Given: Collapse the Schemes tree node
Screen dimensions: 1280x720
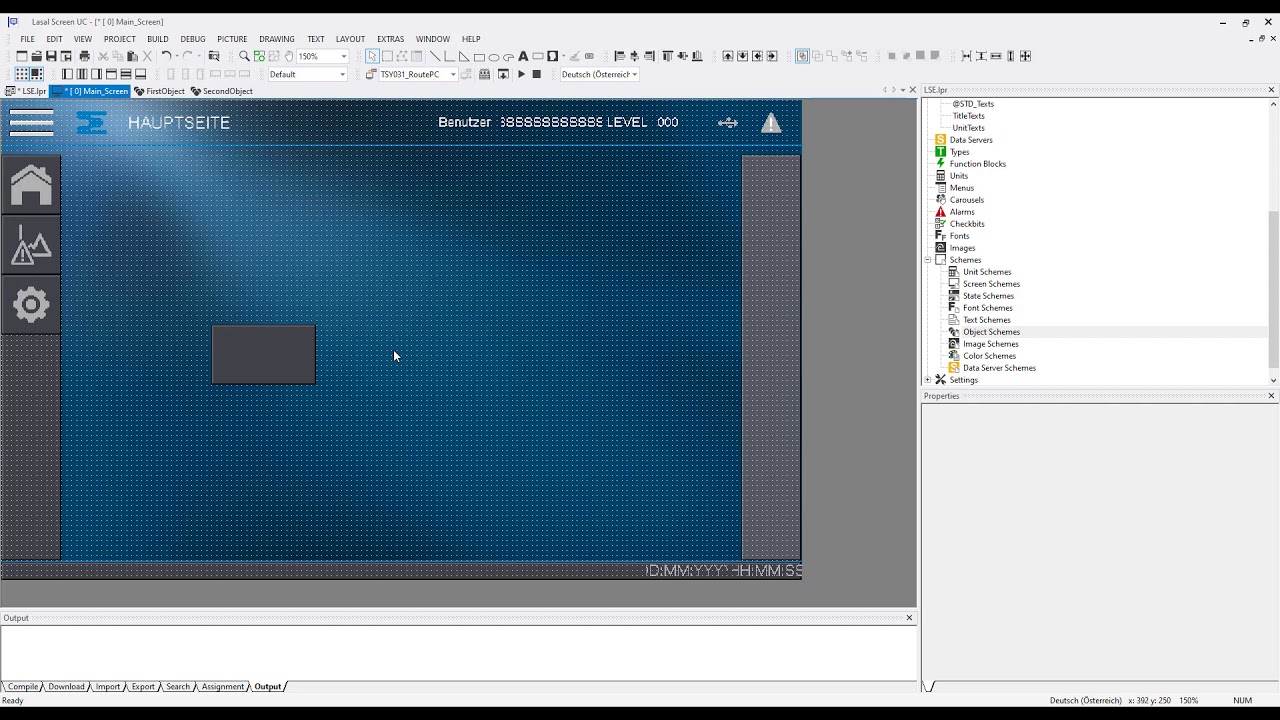Looking at the screenshot, I should (927, 260).
